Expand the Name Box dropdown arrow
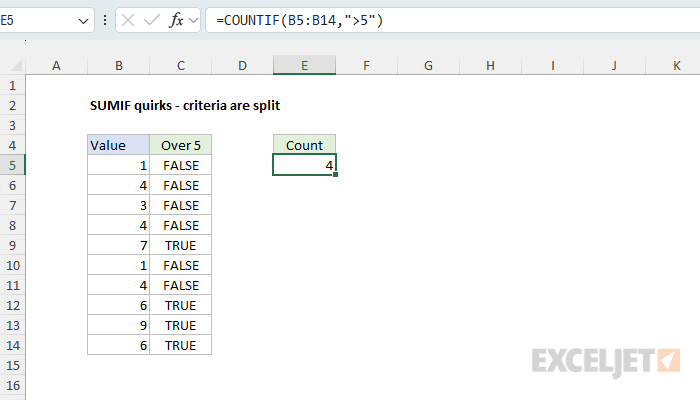This screenshot has height=400, width=700. (x=83, y=21)
